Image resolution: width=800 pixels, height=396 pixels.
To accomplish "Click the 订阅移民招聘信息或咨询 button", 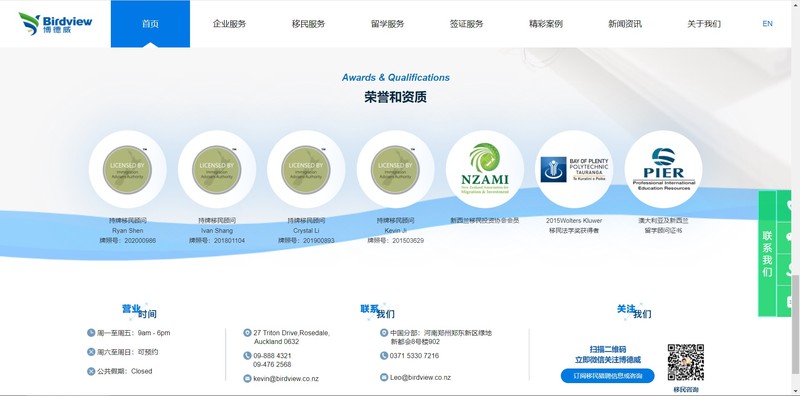I will (x=607, y=376).
